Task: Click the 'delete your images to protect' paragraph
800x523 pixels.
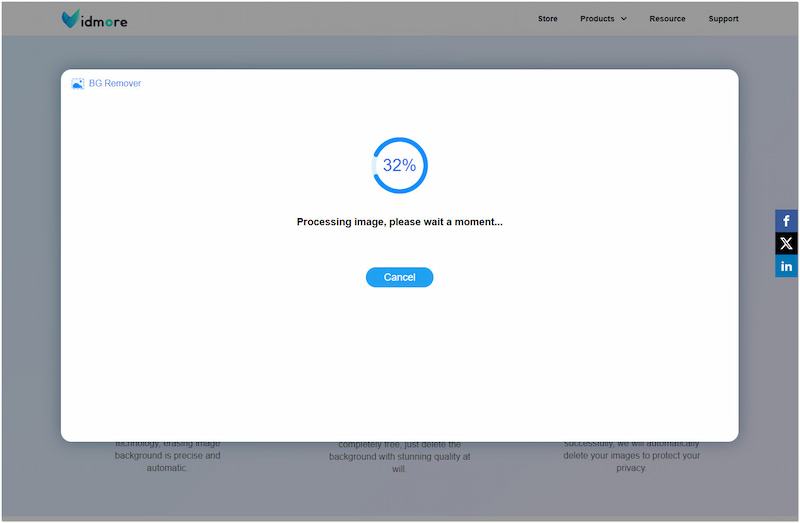Action: click(631, 456)
